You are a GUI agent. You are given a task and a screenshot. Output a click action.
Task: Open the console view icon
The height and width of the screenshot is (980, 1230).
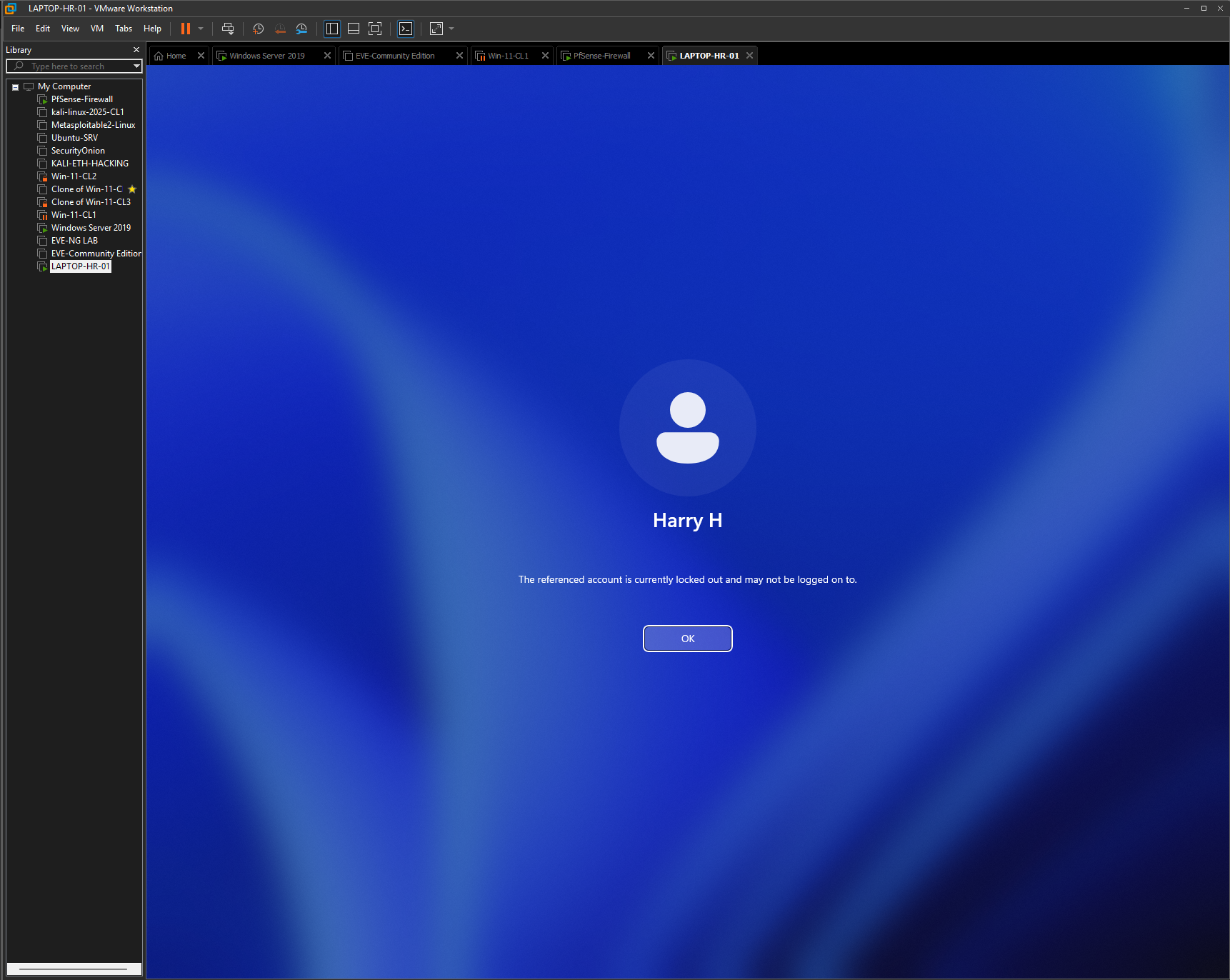(x=406, y=29)
